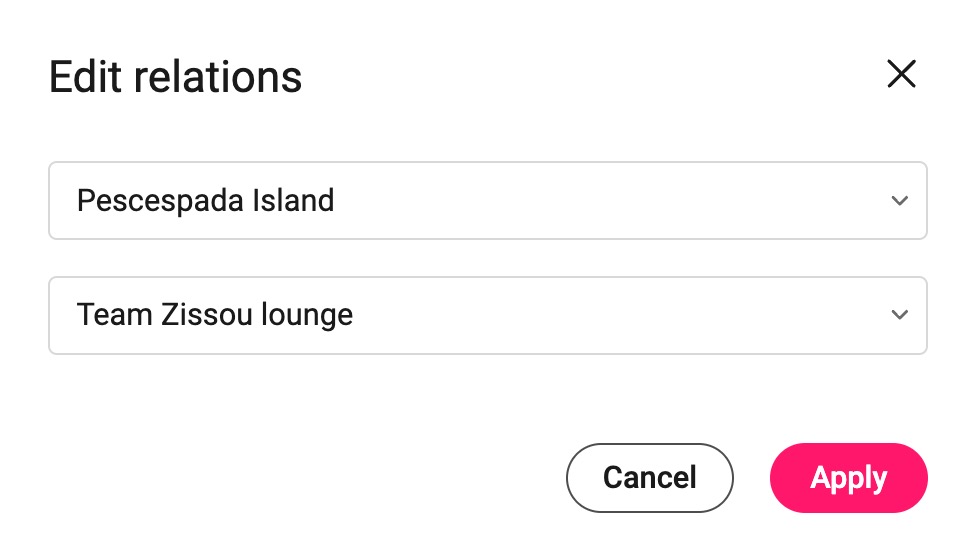The image size is (976, 560).
Task: Expand the chevron beside Pescespada Island
Action: click(x=899, y=200)
